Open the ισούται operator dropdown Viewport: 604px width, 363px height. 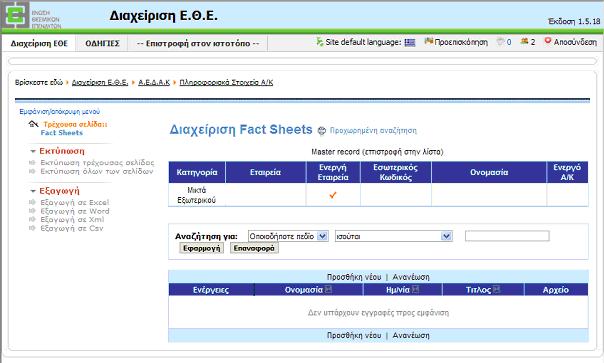click(x=393, y=236)
